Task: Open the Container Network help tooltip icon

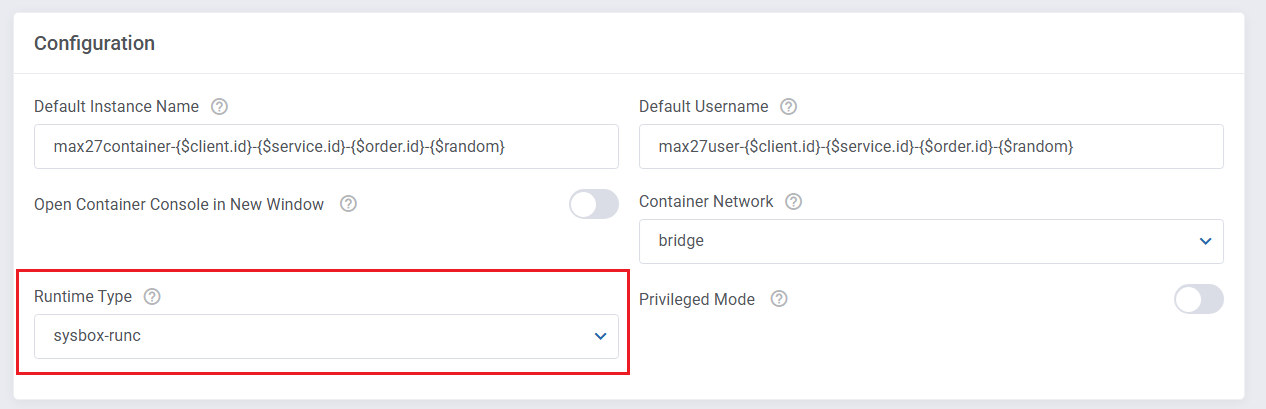Action: click(793, 202)
